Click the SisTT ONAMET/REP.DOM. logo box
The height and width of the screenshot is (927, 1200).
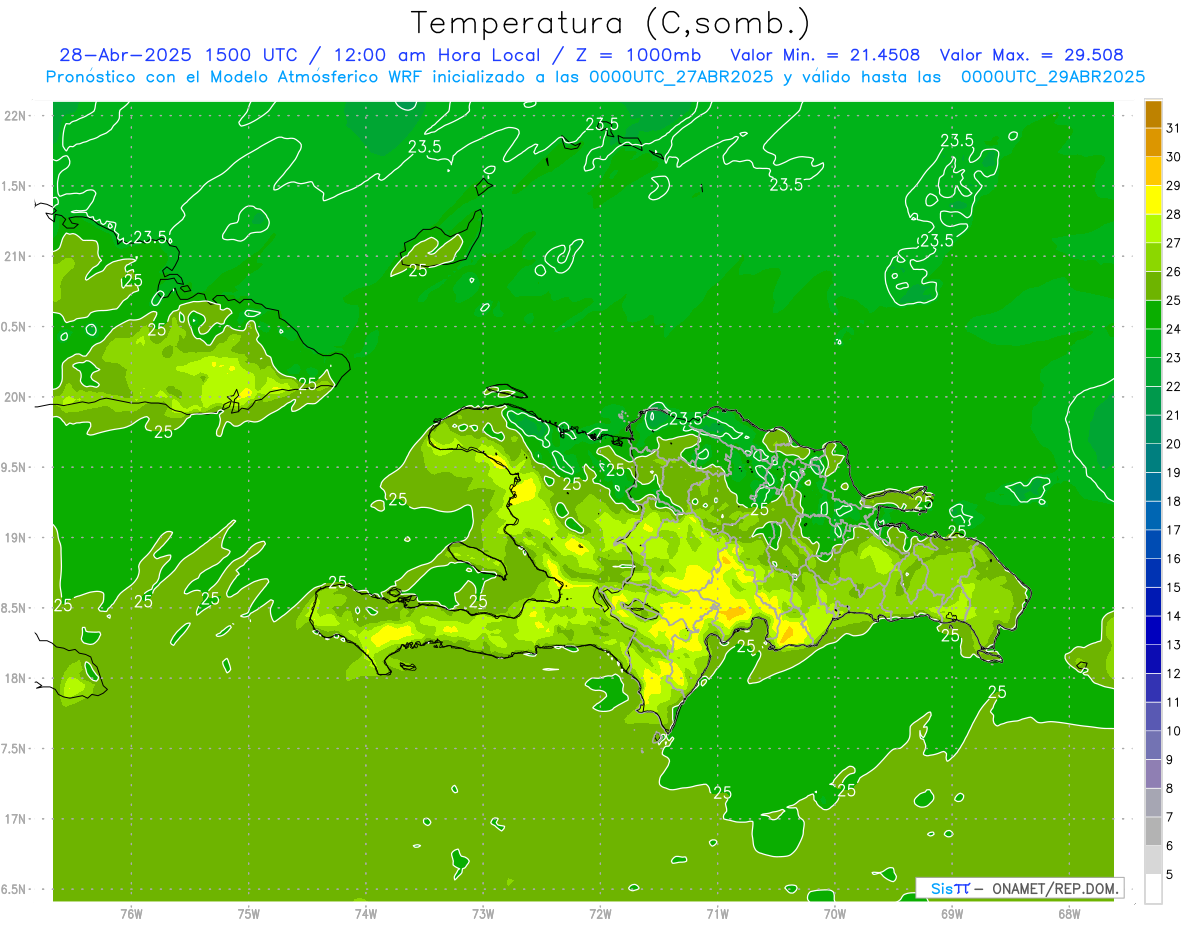pyautogui.click(x=1020, y=888)
